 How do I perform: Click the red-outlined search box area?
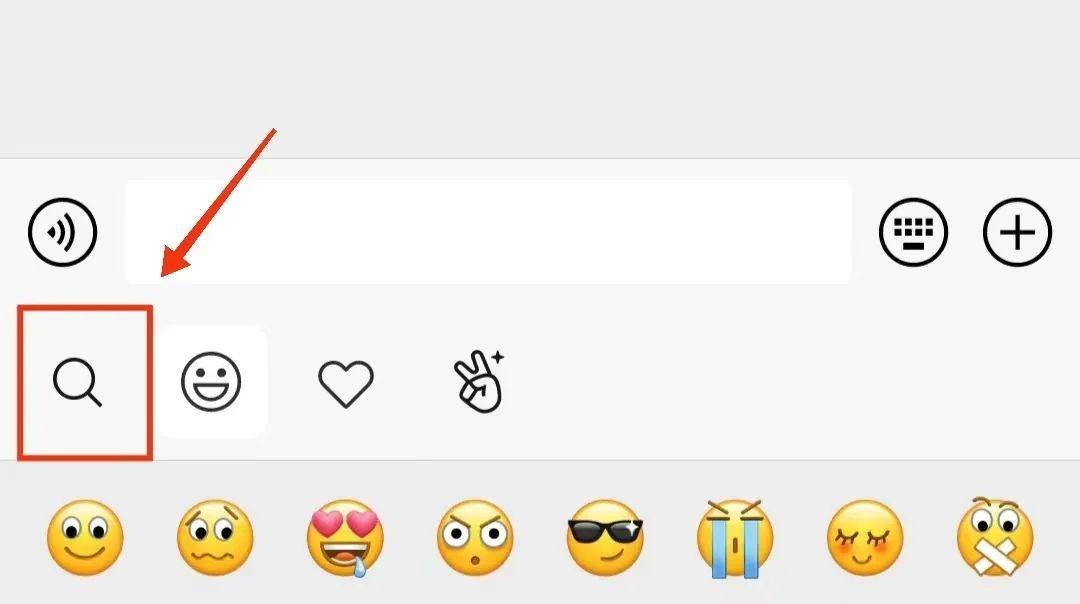(x=85, y=383)
